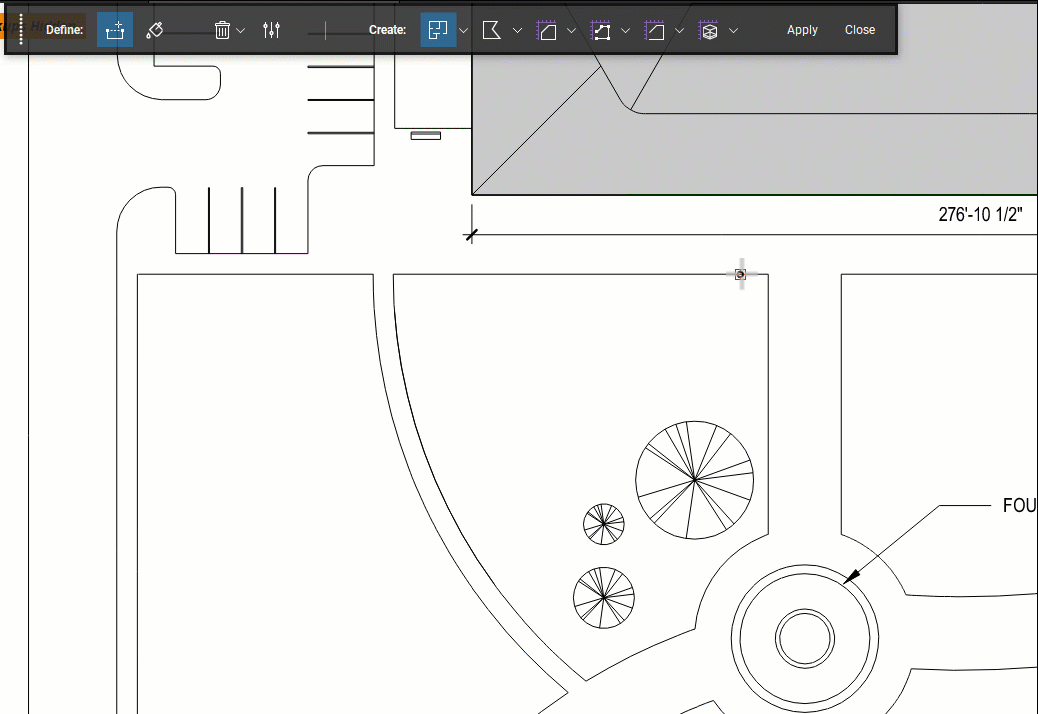The width and height of the screenshot is (1038, 714).
Task: Open dropdown arrow after the floor plan icon
Action: click(x=464, y=31)
